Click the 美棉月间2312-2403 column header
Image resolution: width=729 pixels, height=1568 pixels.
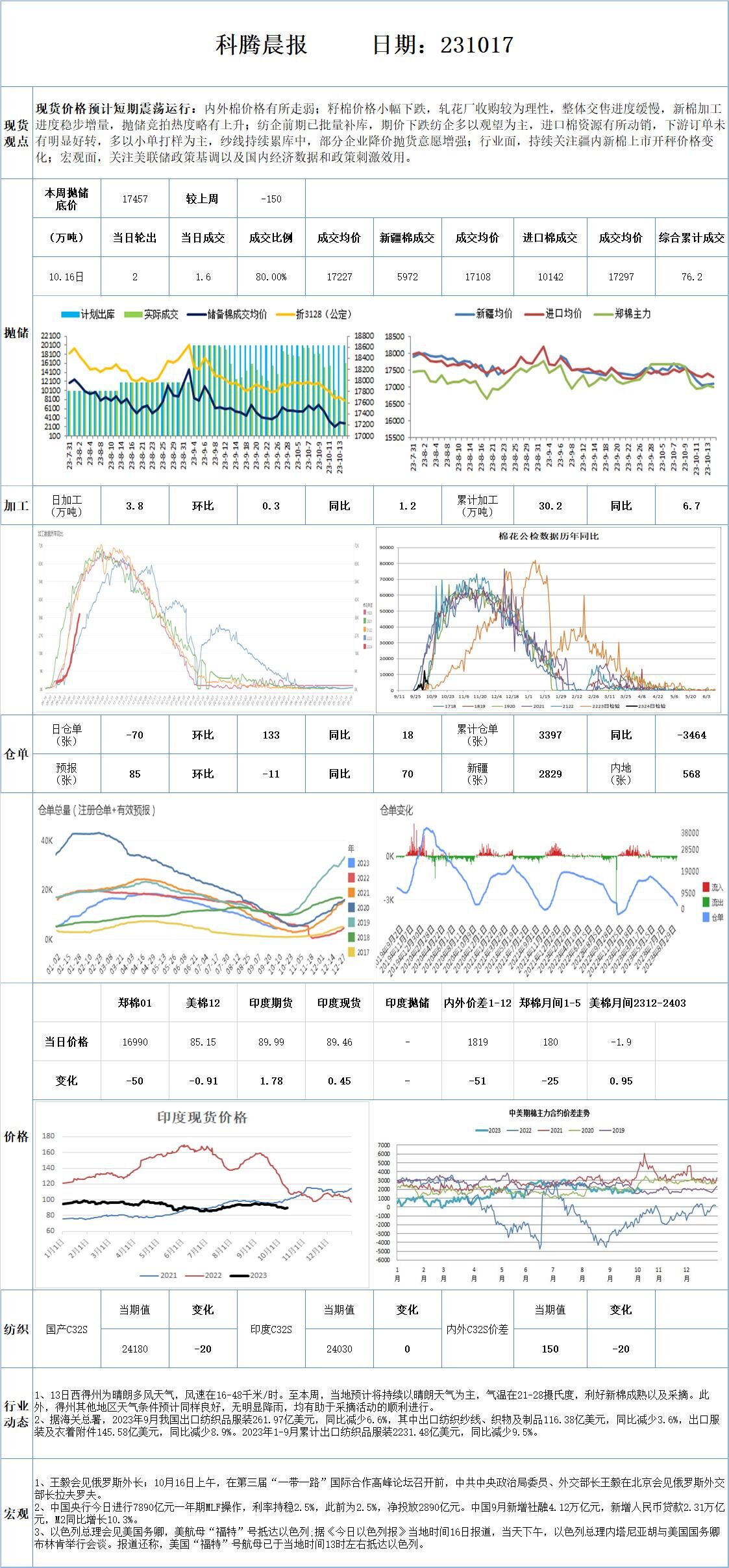637,1003
